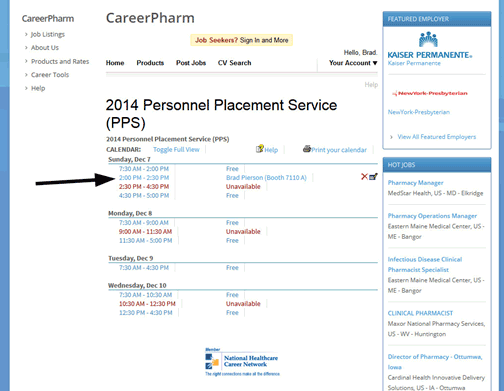Select Sunday 7:30 AM - 2:00 PM slot

click(144, 169)
